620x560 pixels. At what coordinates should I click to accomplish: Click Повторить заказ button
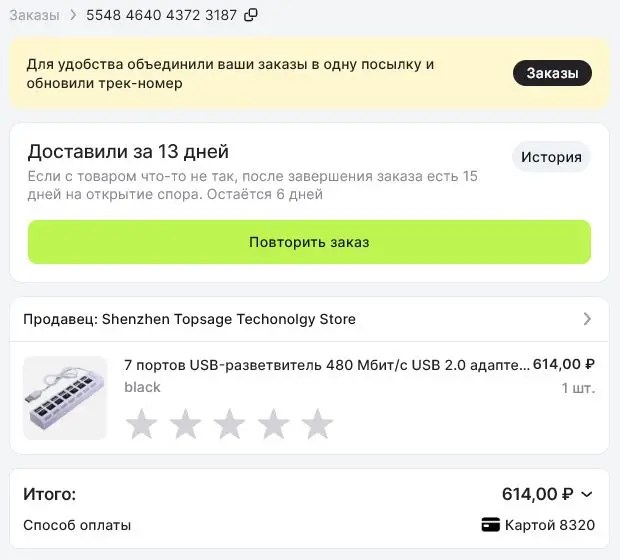[x=310, y=242]
